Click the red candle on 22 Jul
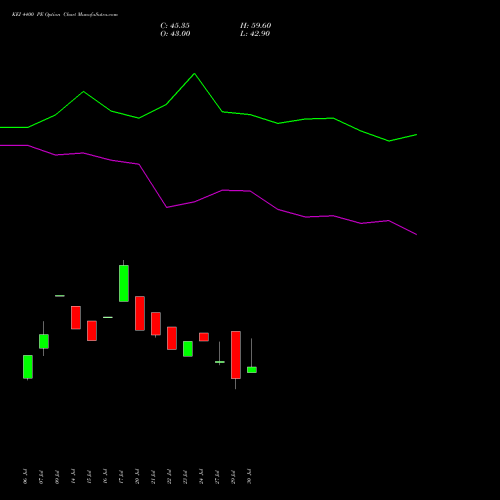The image size is (500, 500). pyautogui.click(x=172, y=338)
